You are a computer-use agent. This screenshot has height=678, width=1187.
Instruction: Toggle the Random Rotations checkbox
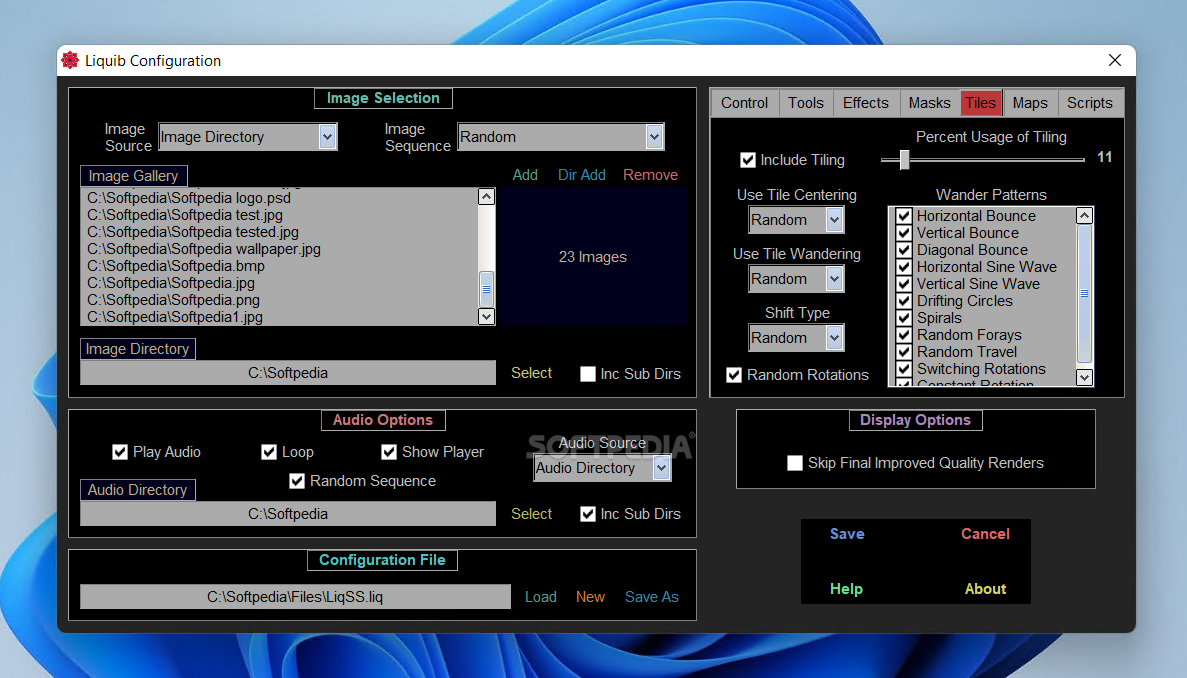click(734, 375)
